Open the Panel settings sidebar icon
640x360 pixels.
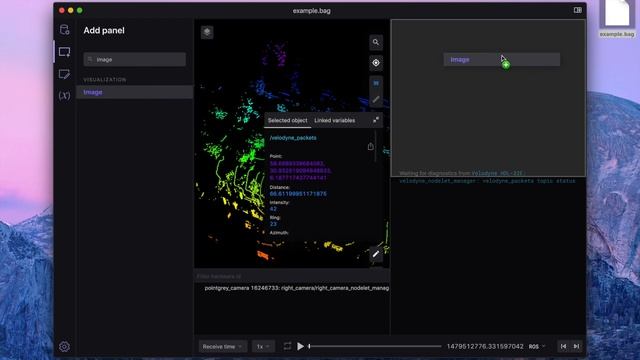click(x=64, y=74)
